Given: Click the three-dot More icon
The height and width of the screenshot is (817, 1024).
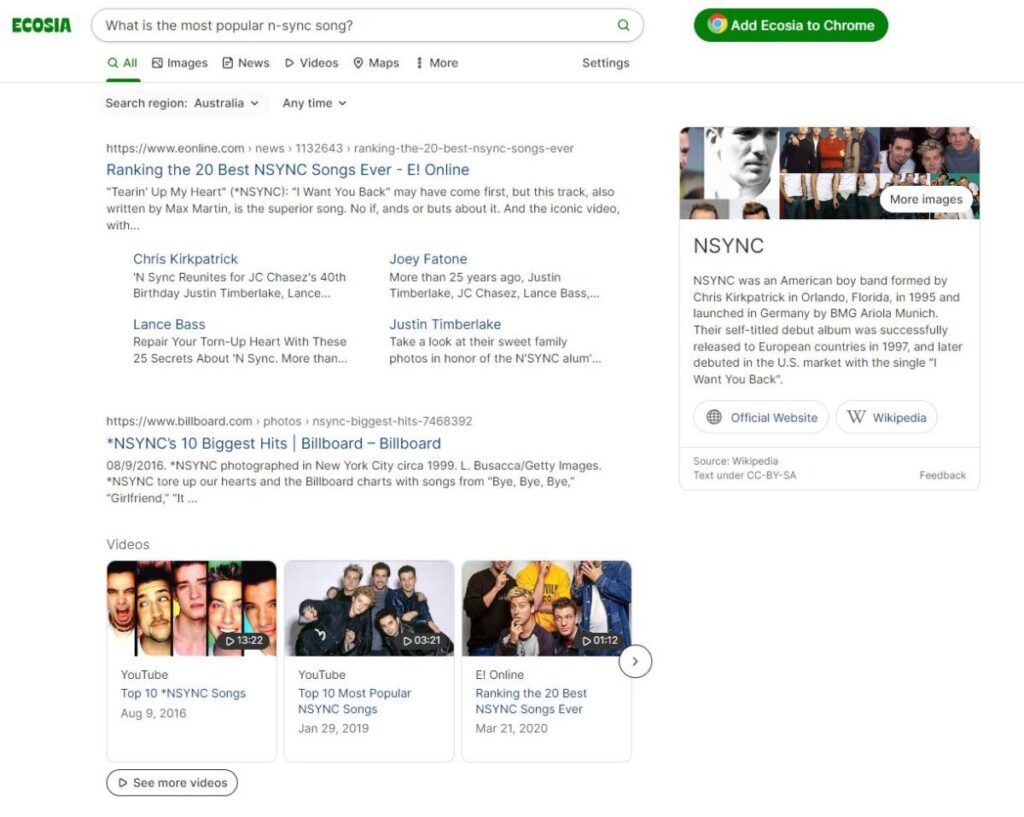Looking at the screenshot, I should pos(419,63).
